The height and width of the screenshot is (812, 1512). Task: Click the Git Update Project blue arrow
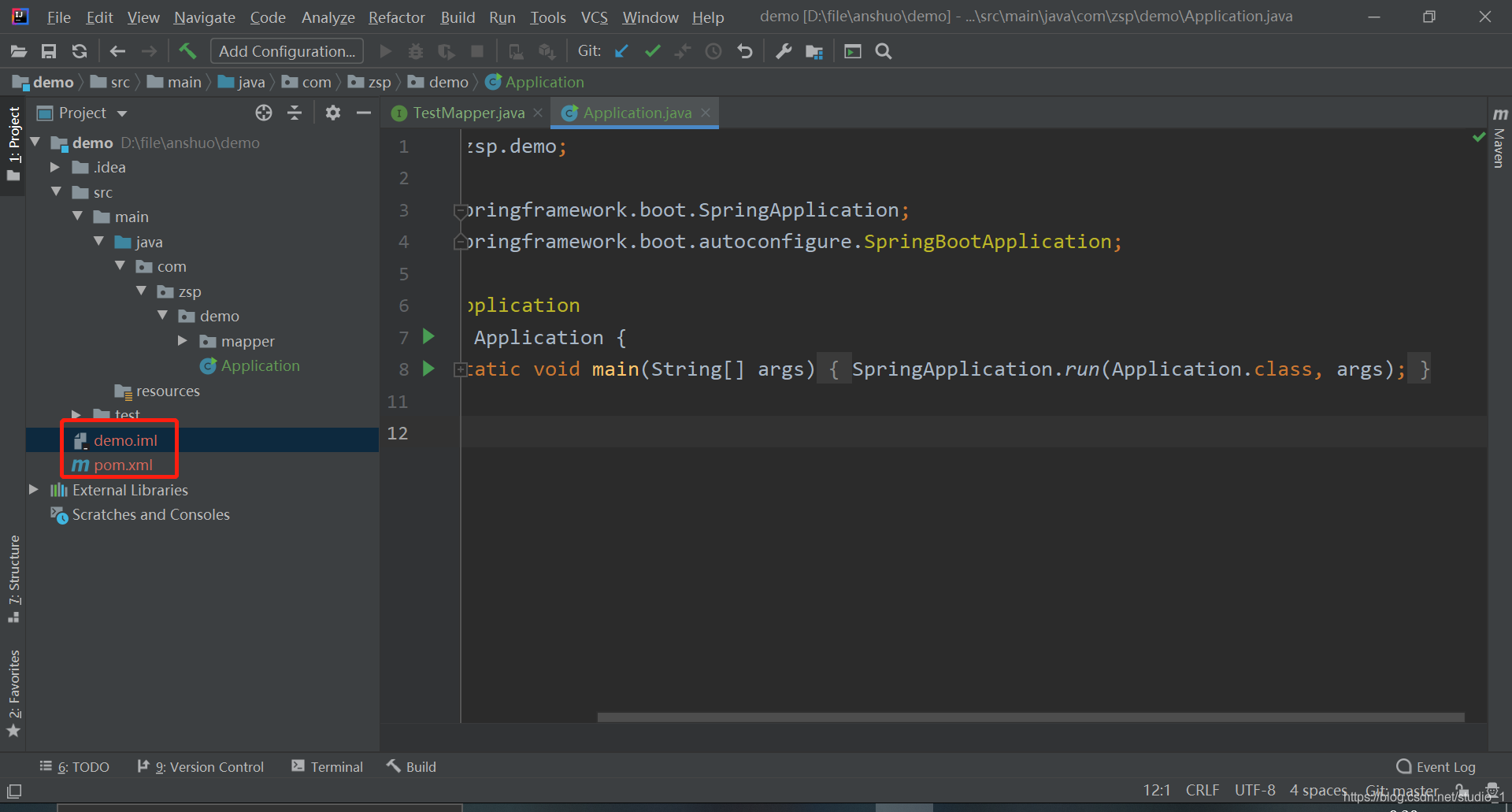tap(621, 51)
